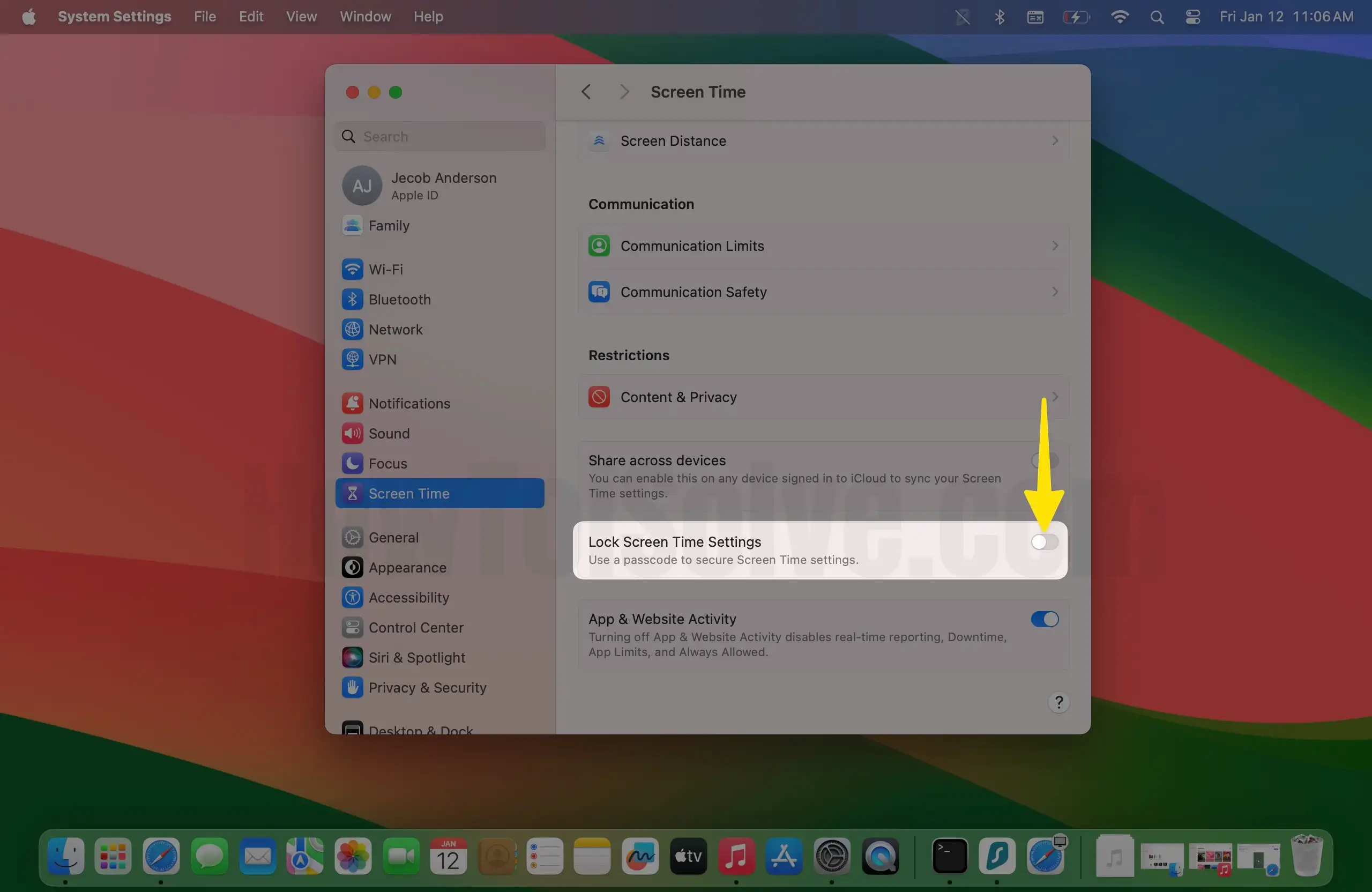Open Sound settings in the sidebar
Image resolution: width=1372 pixels, height=892 pixels.
389,433
